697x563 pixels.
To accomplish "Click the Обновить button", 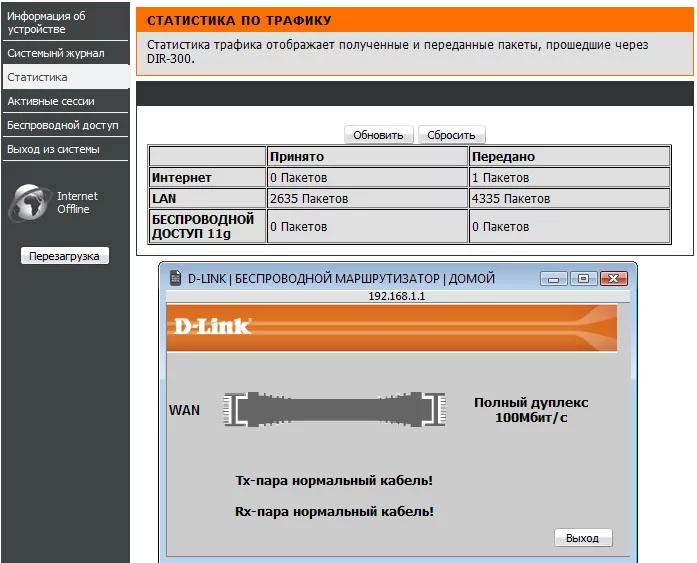I will pyautogui.click(x=378, y=135).
